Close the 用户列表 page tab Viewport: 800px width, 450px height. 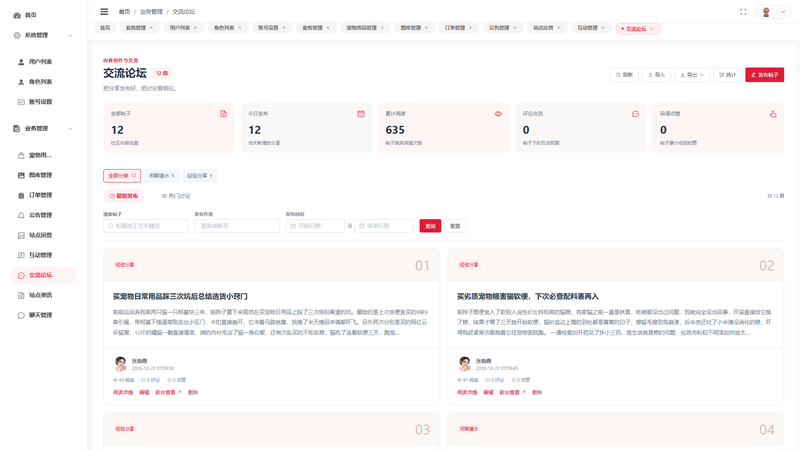(195, 28)
